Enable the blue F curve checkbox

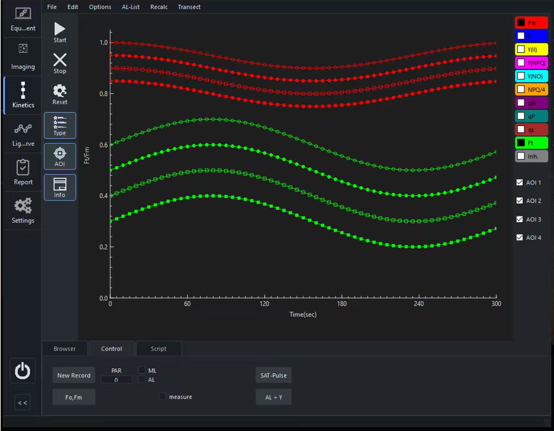pos(521,36)
